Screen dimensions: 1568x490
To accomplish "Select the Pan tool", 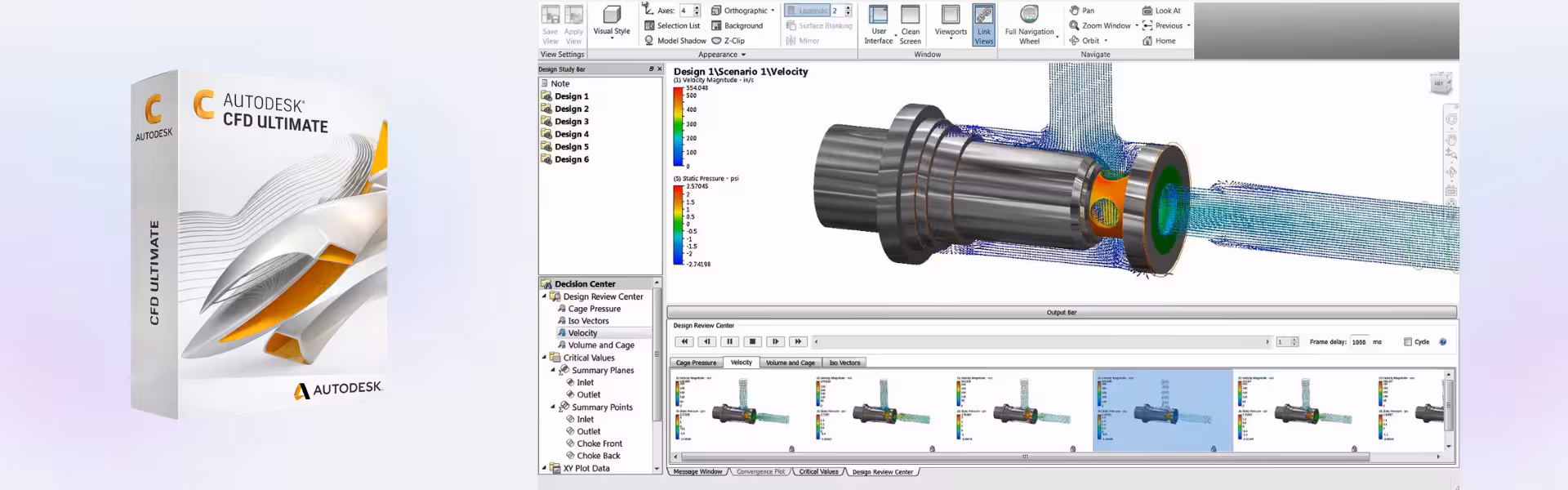I will pos(1081,11).
